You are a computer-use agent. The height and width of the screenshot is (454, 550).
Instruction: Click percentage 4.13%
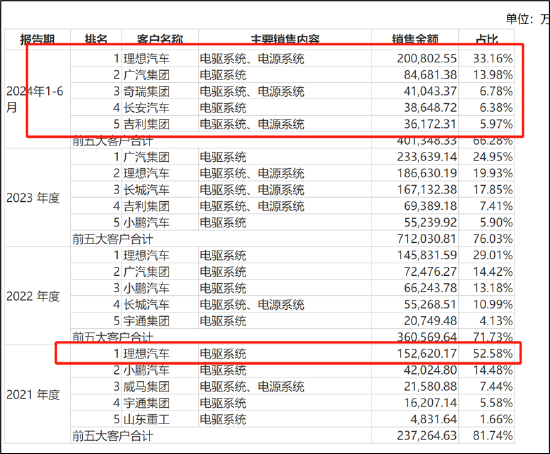point(496,321)
